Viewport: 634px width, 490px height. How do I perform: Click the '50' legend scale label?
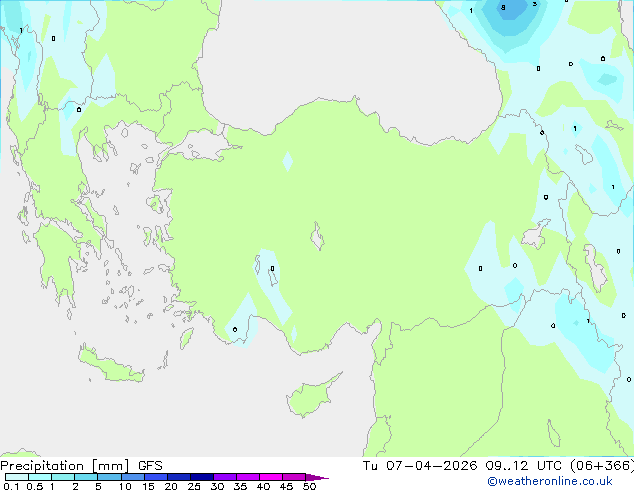[310, 486]
